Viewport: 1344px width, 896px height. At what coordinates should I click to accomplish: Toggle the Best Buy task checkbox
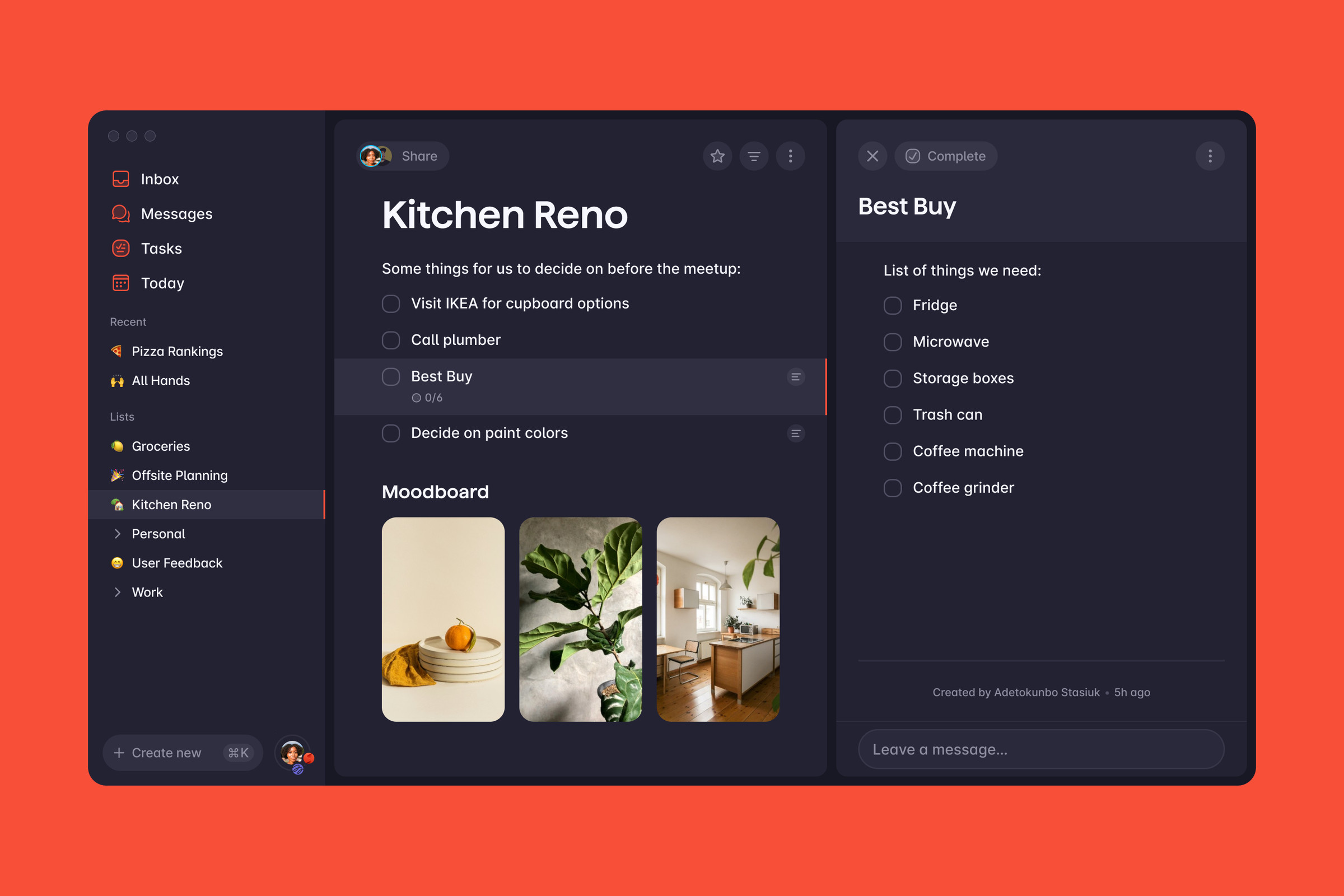[x=391, y=376]
